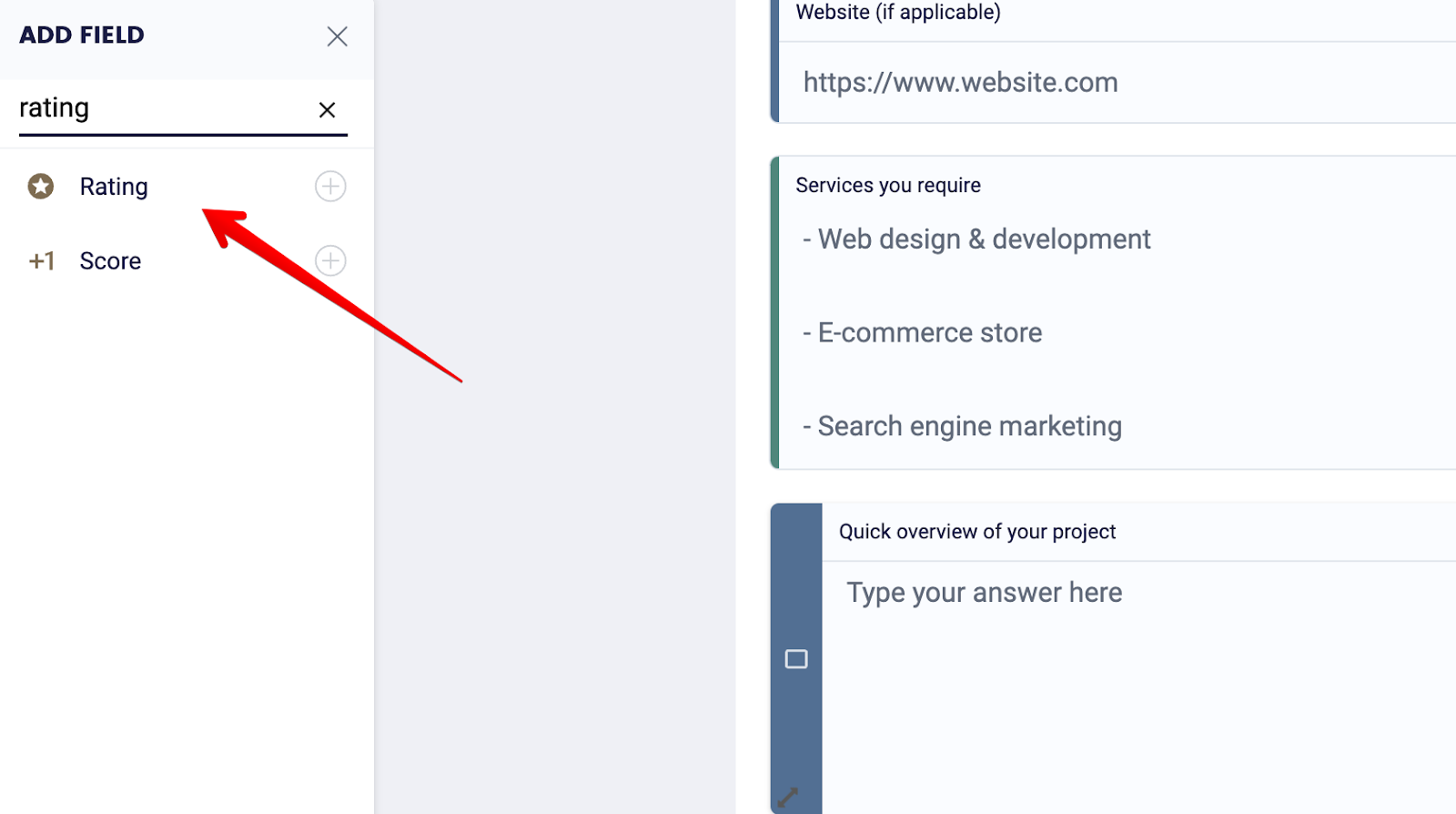Click the ADD FIELD panel heading
Viewport: 1456px width, 814px height.
click(82, 36)
